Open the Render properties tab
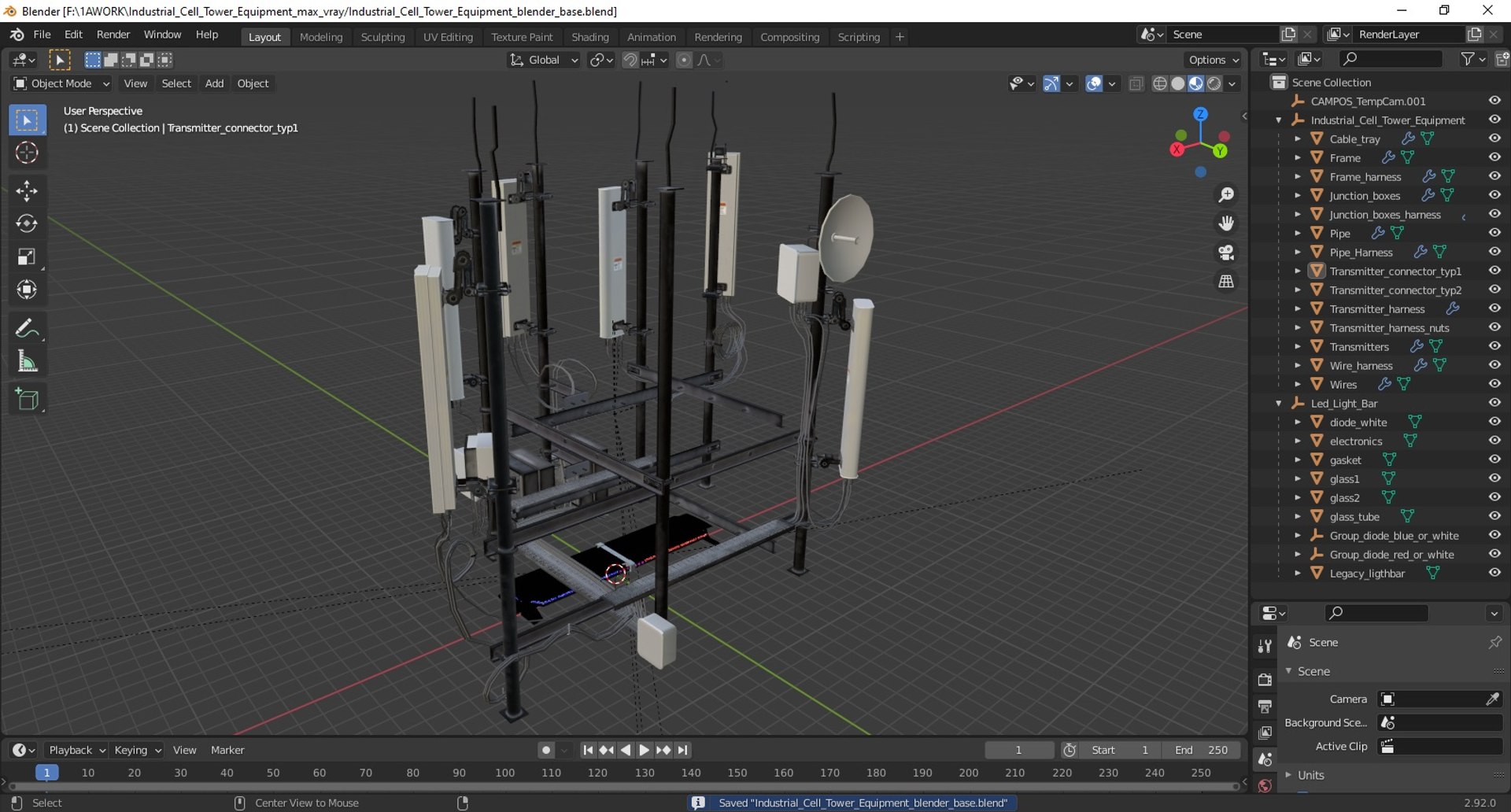This screenshot has height=812, width=1511. 1265,679
